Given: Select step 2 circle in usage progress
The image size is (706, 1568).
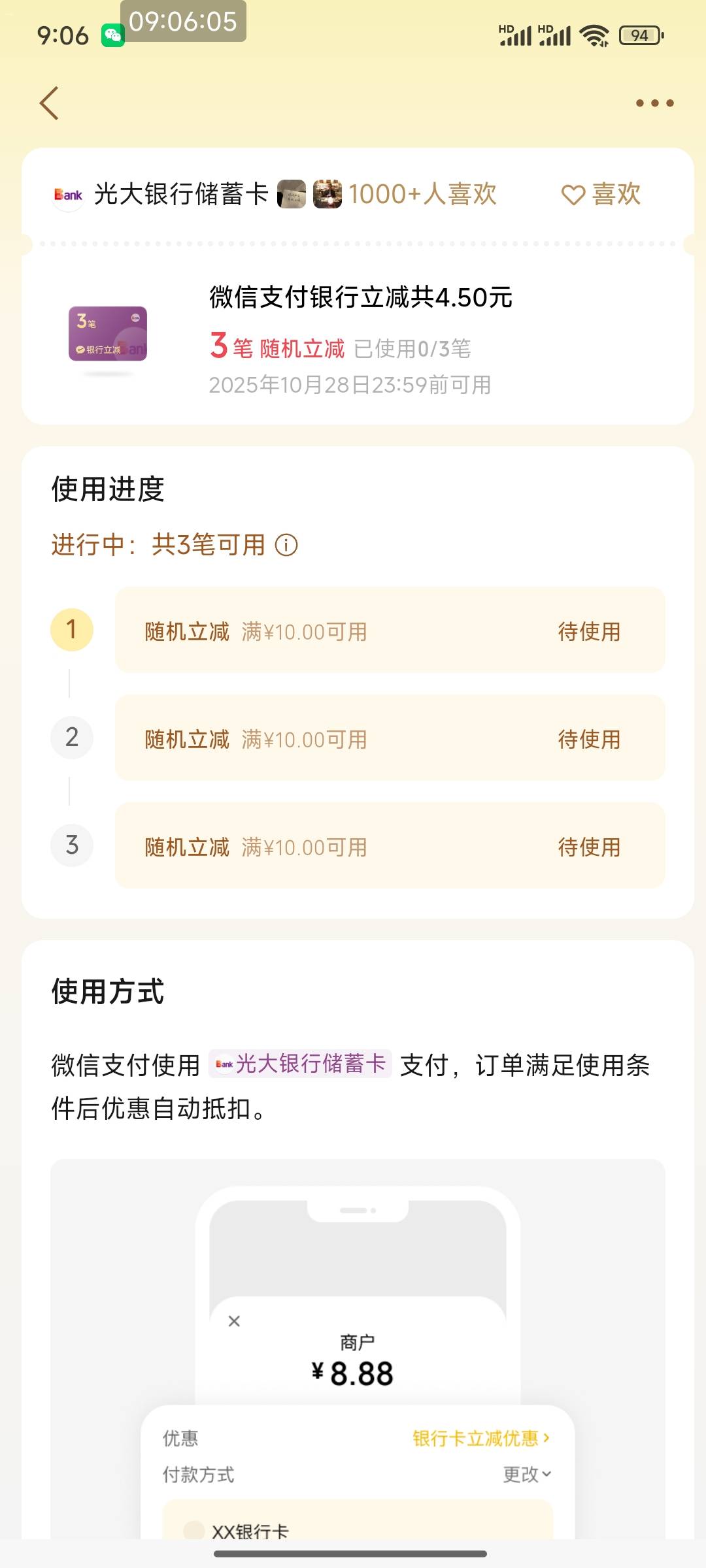Looking at the screenshot, I should [x=72, y=738].
